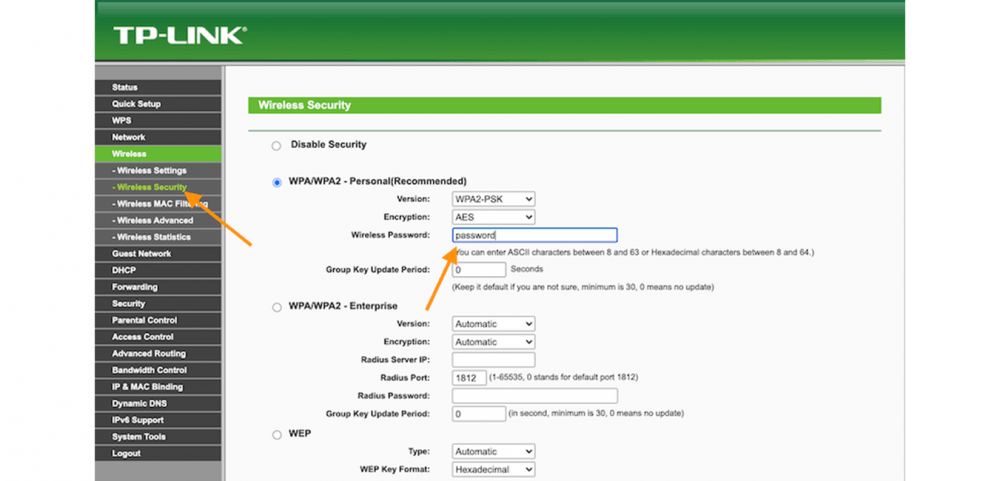The height and width of the screenshot is (481, 1000).
Task: Select Wireless MAC Filtering submenu
Action: [x=160, y=204]
